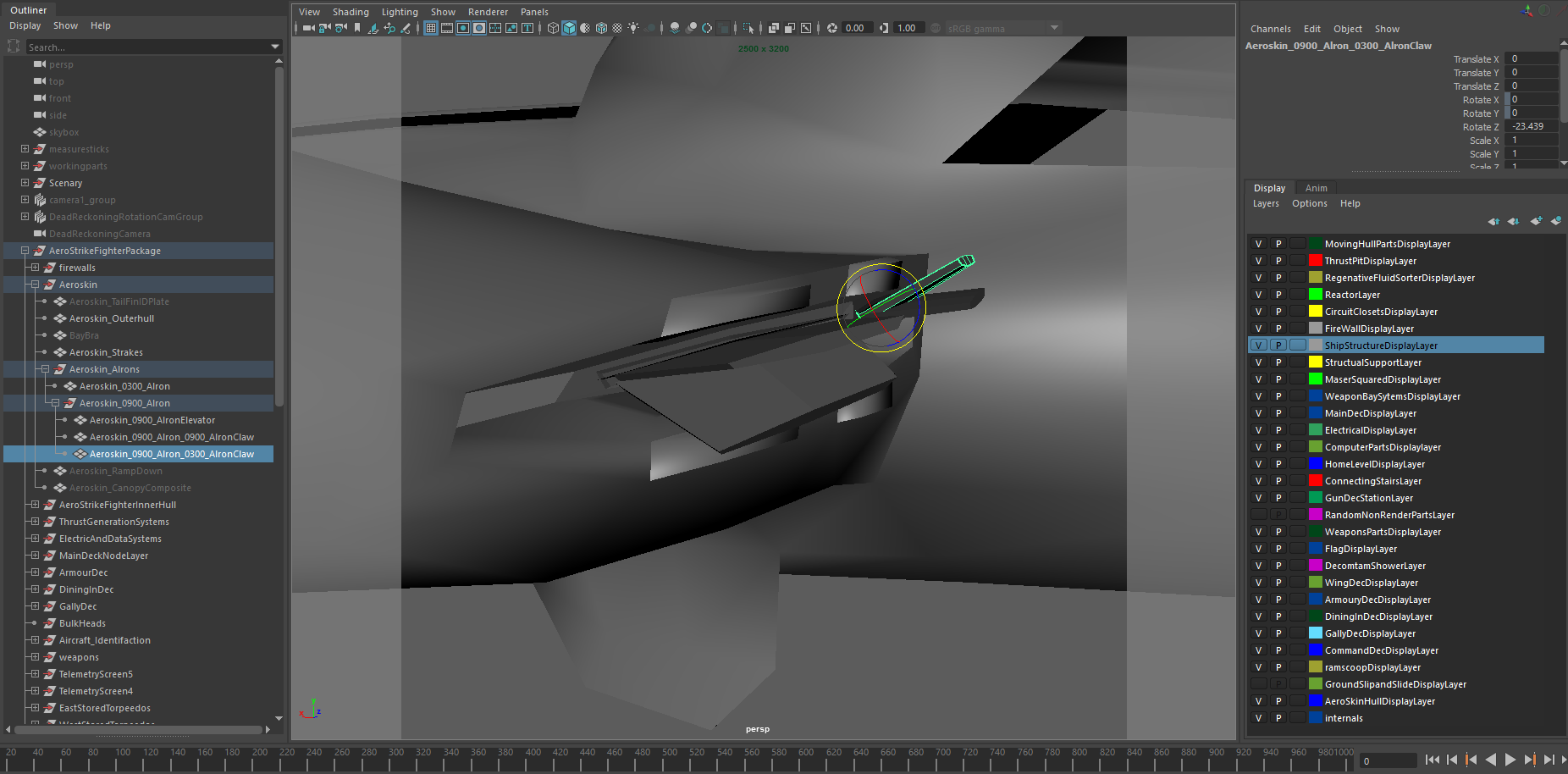This screenshot has width=1568, height=774.
Task: Open the layer editor Options menu
Action: pyautogui.click(x=1309, y=203)
